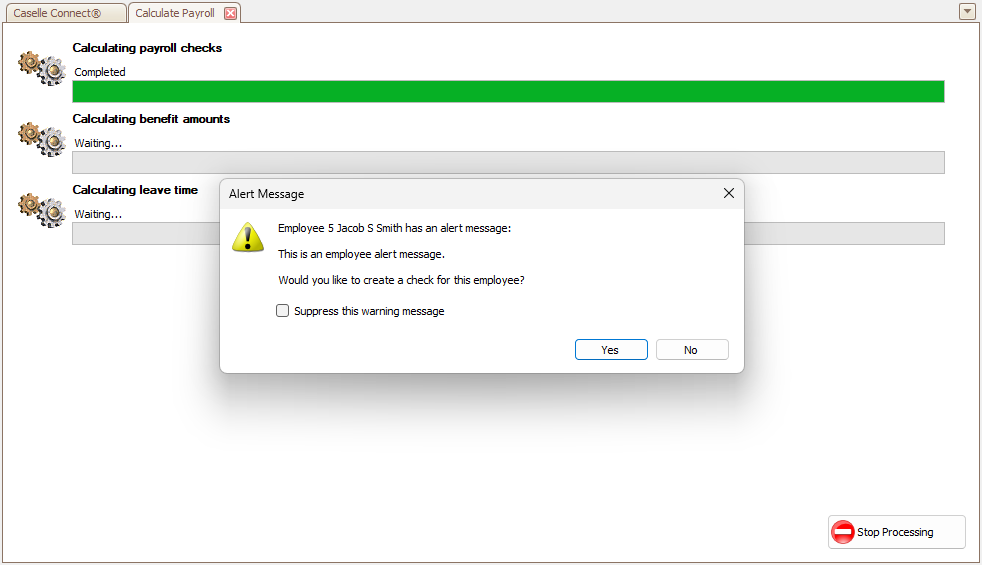Dismiss the Alert Message dialog with X
Image resolution: width=982 pixels, height=565 pixels.
728,194
